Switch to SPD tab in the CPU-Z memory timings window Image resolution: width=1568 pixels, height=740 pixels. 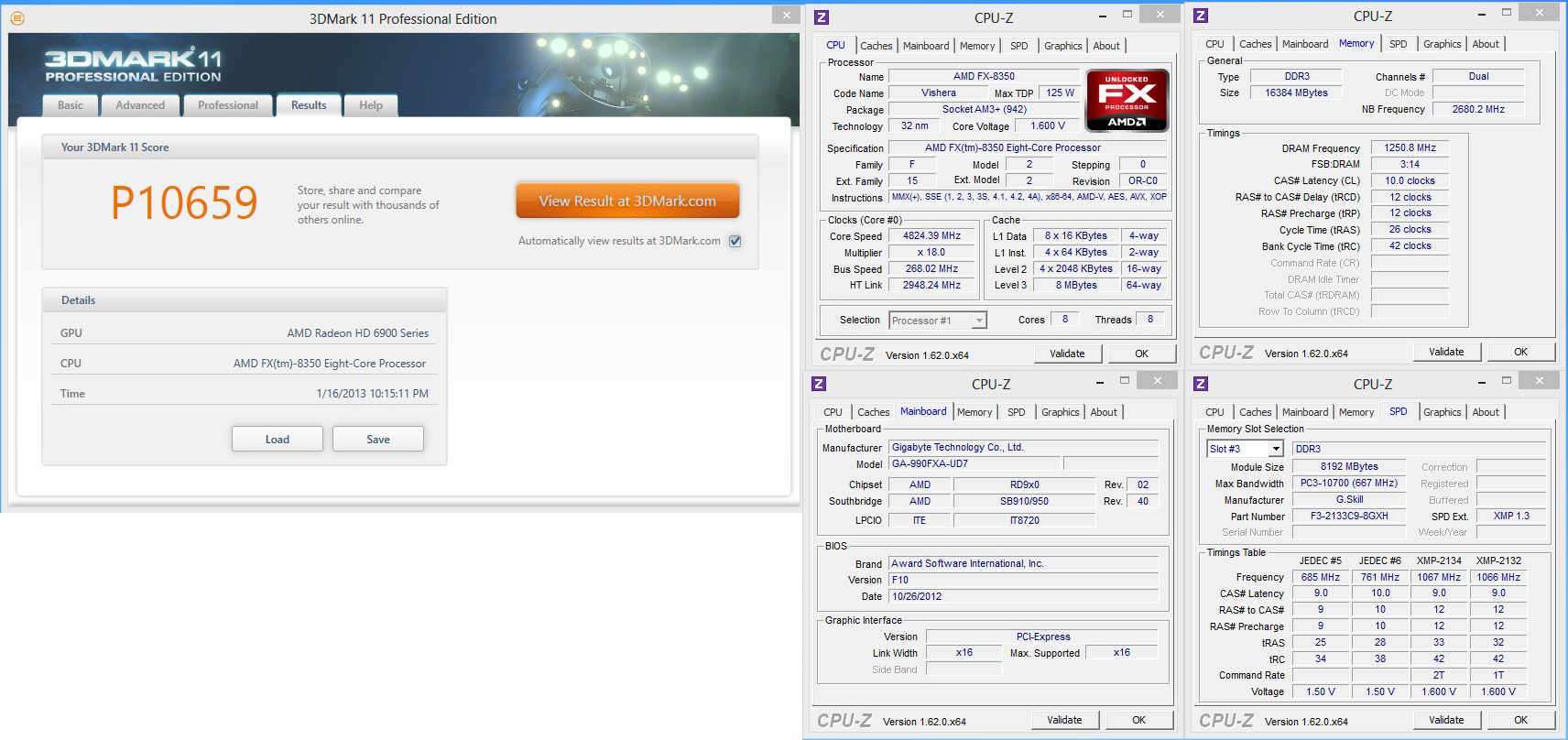(1398, 44)
